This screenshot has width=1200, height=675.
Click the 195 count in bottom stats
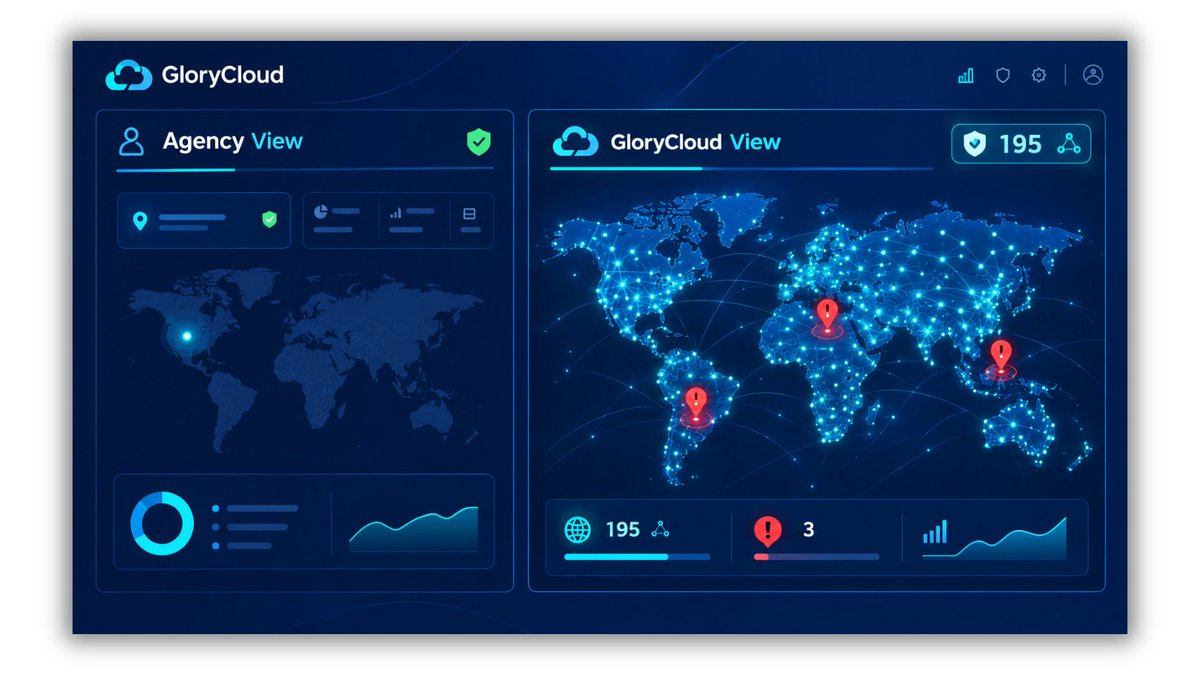tap(622, 530)
